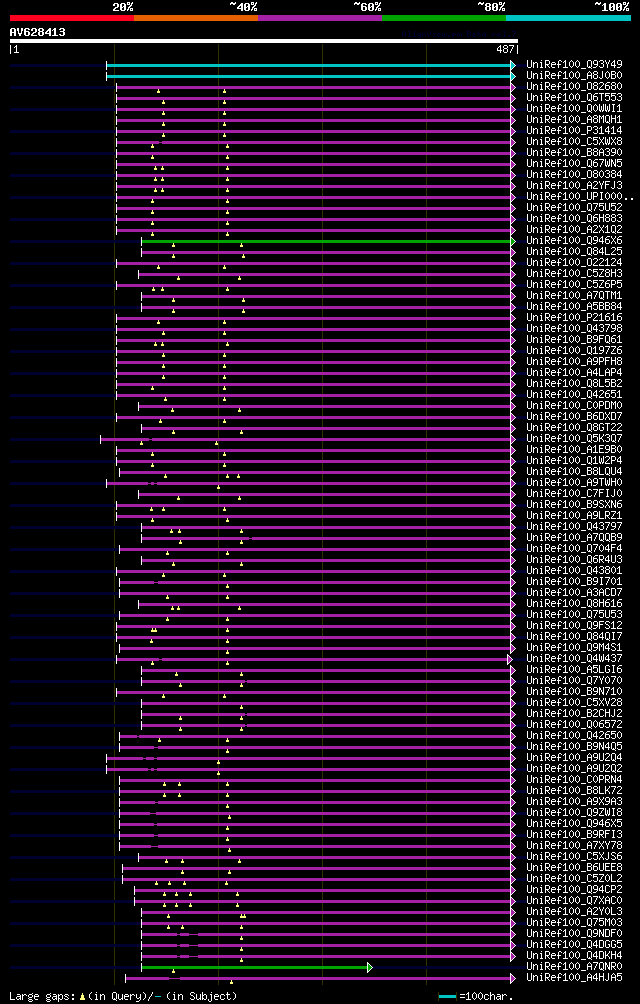
Task: Select label UniRef100_B9FQ61
Action: (x=574, y=339)
